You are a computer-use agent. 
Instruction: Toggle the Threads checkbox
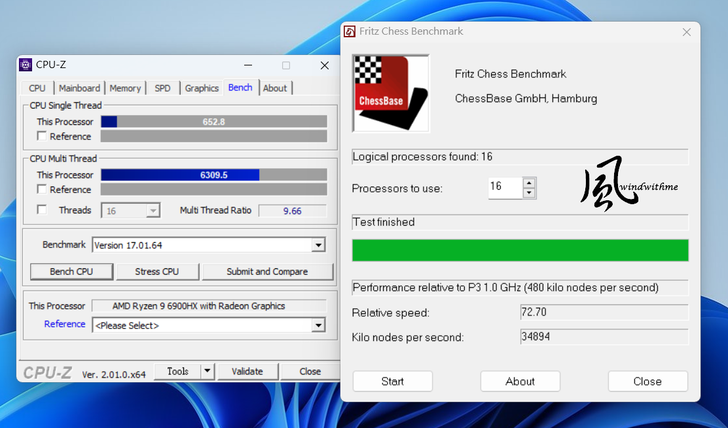pyautogui.click(x=41, y=210)
